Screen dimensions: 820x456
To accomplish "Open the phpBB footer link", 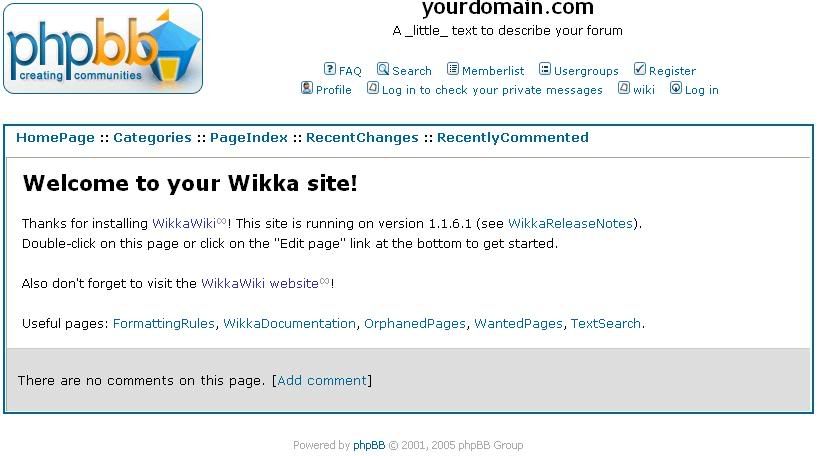I will click(x=369, y=446).
